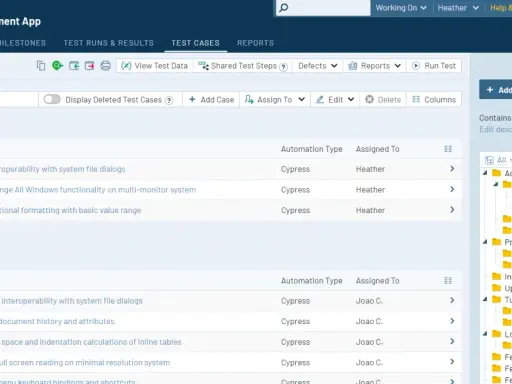Click the Add Case button

point(211,99)
